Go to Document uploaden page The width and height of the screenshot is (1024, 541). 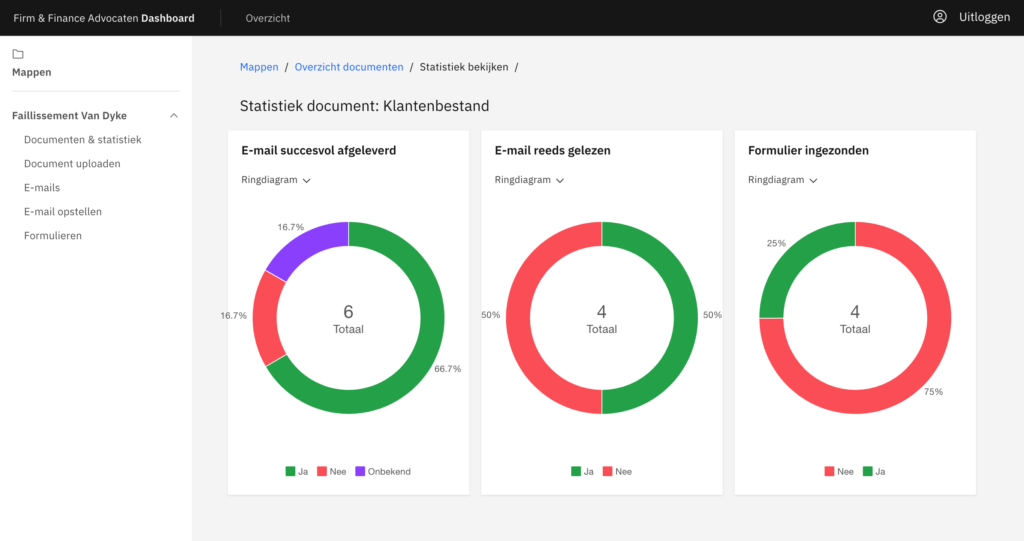72,164
